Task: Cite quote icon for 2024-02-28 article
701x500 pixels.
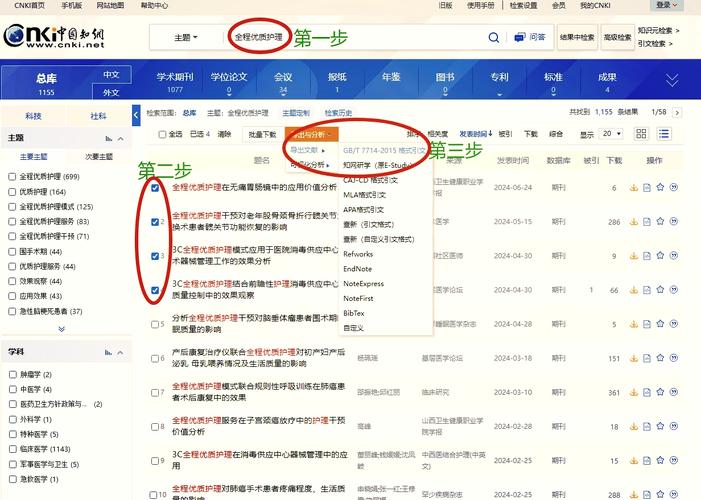Action: coord(674,426)
